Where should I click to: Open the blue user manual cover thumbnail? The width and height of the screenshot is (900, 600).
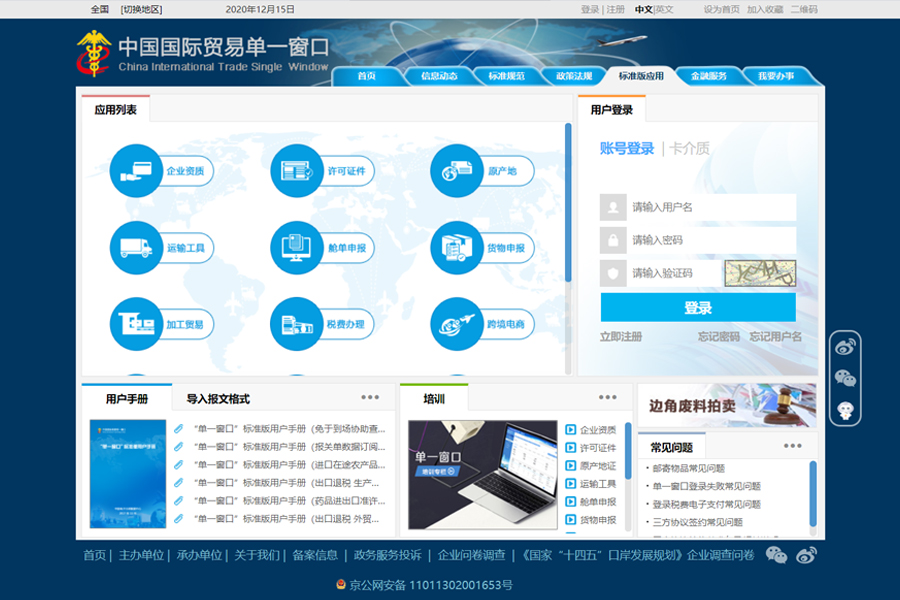128,474
